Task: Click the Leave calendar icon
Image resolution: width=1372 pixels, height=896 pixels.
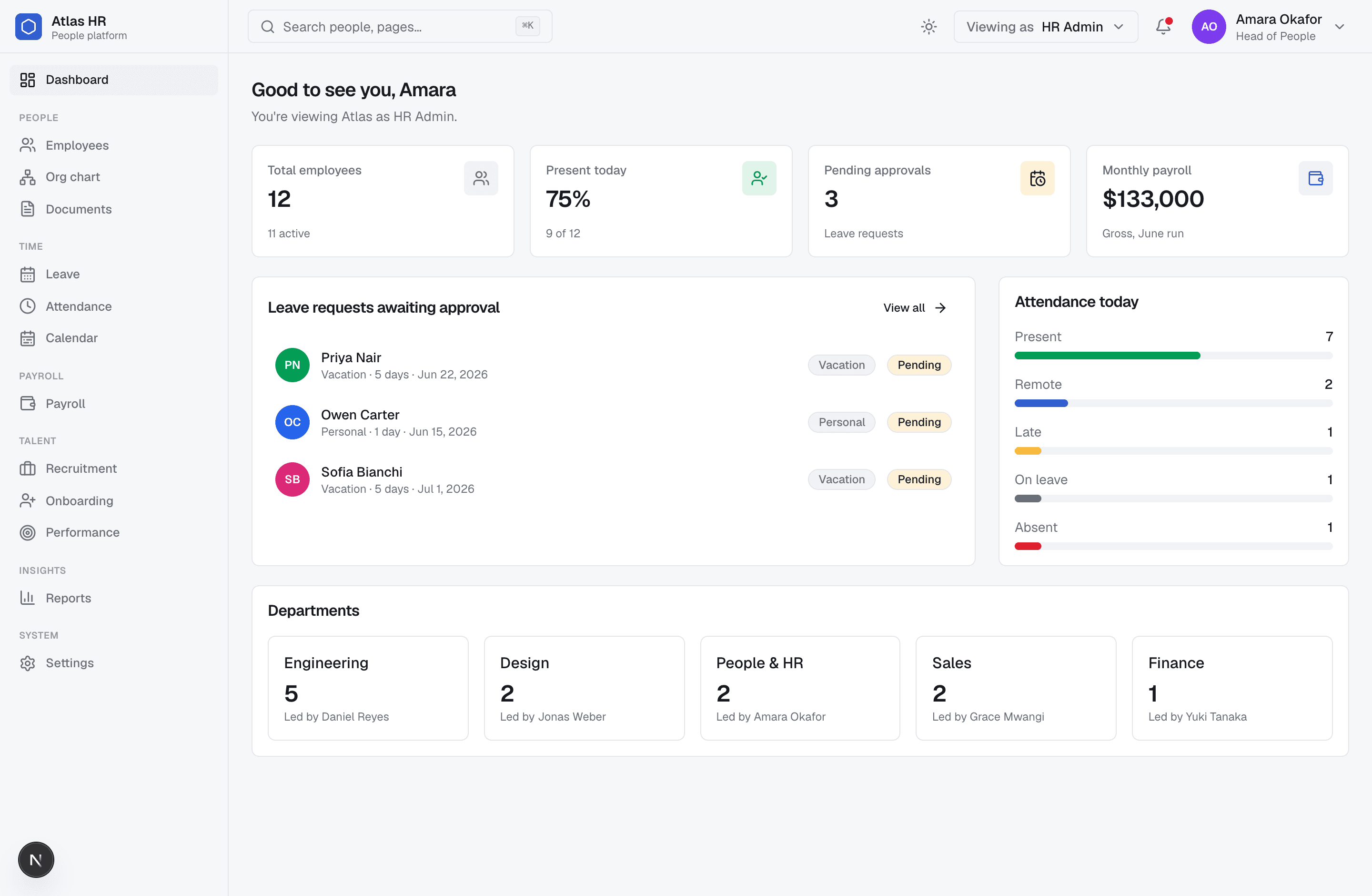Action: tap(28, 275)
